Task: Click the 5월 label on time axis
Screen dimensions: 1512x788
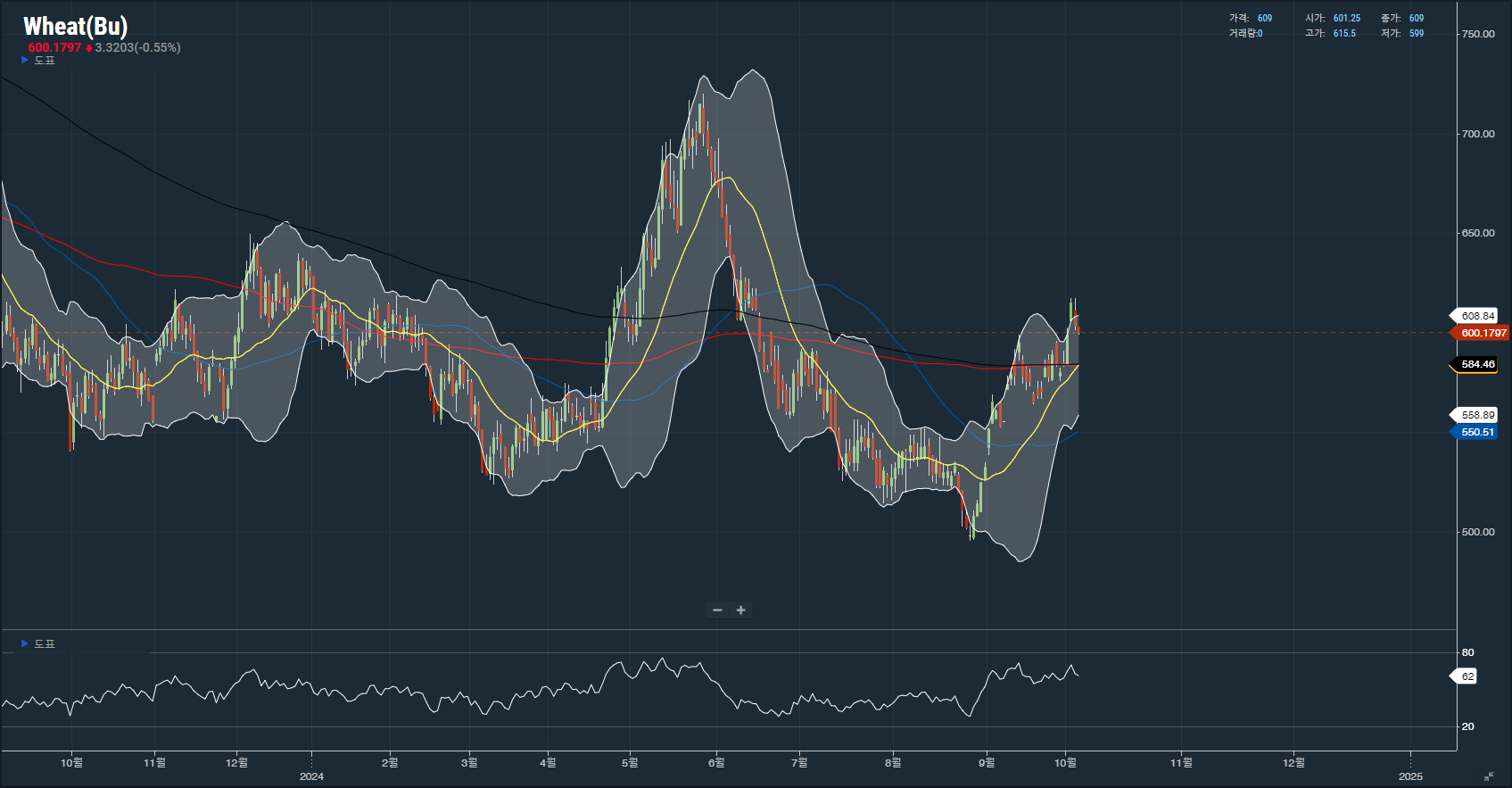Action: pyautogui.click(x=630, y=762)
